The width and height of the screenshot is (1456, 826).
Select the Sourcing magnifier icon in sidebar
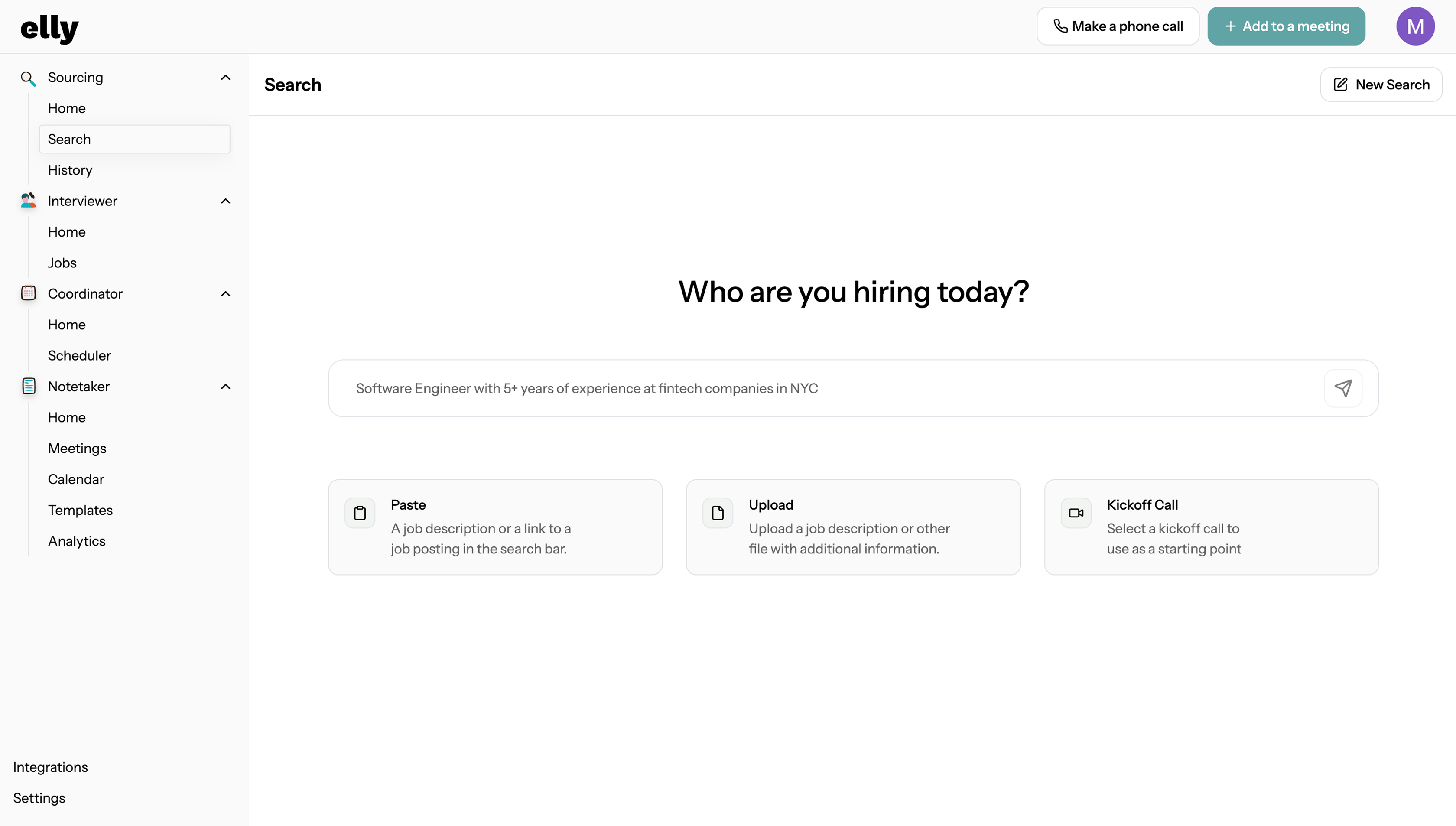pos(28,78)
